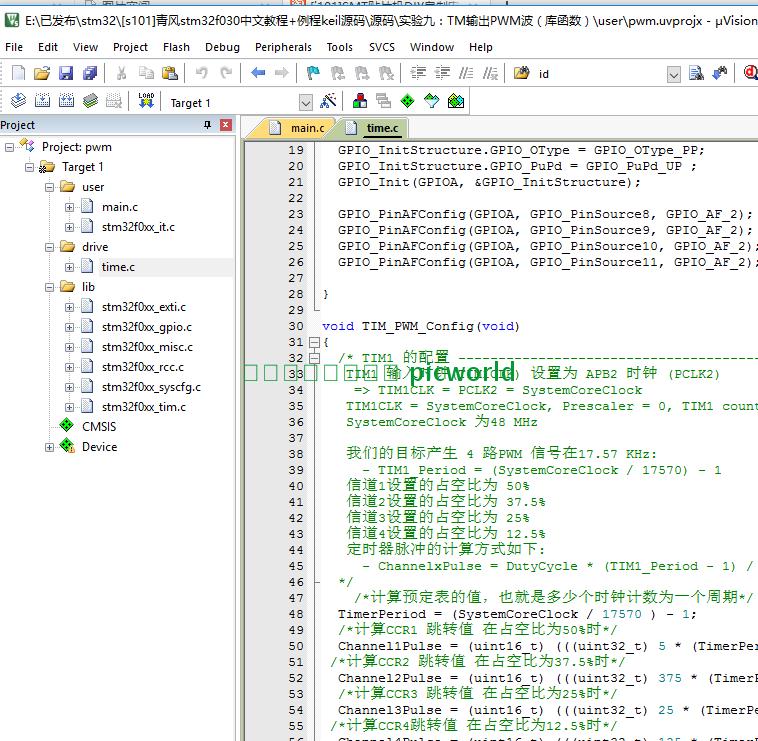Click the Save All icon in toolbar
Viewport: 758px width, 741px height.
pyautogui.click(x=90, y=73)
